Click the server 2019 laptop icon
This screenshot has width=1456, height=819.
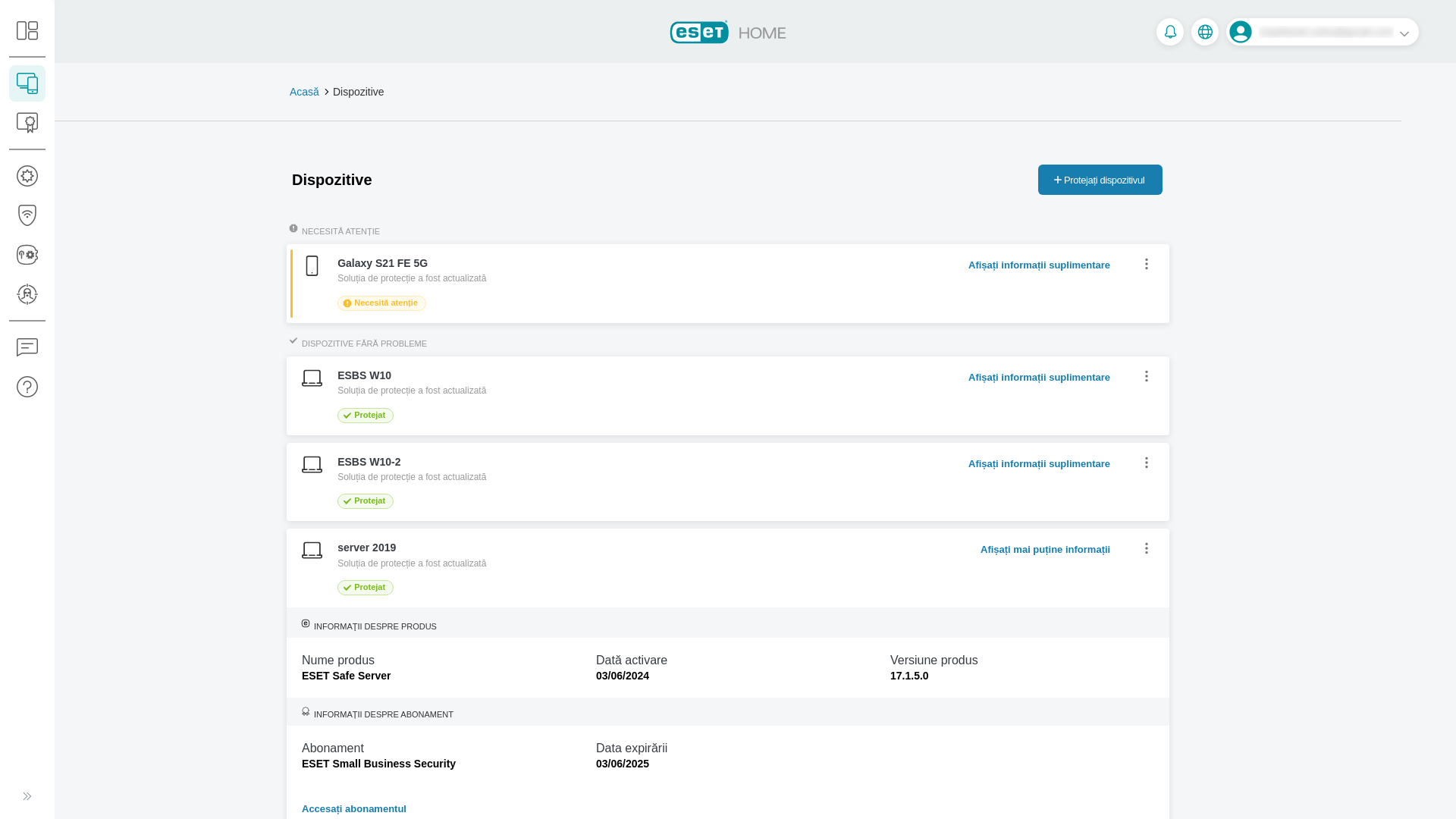(312, 551)
